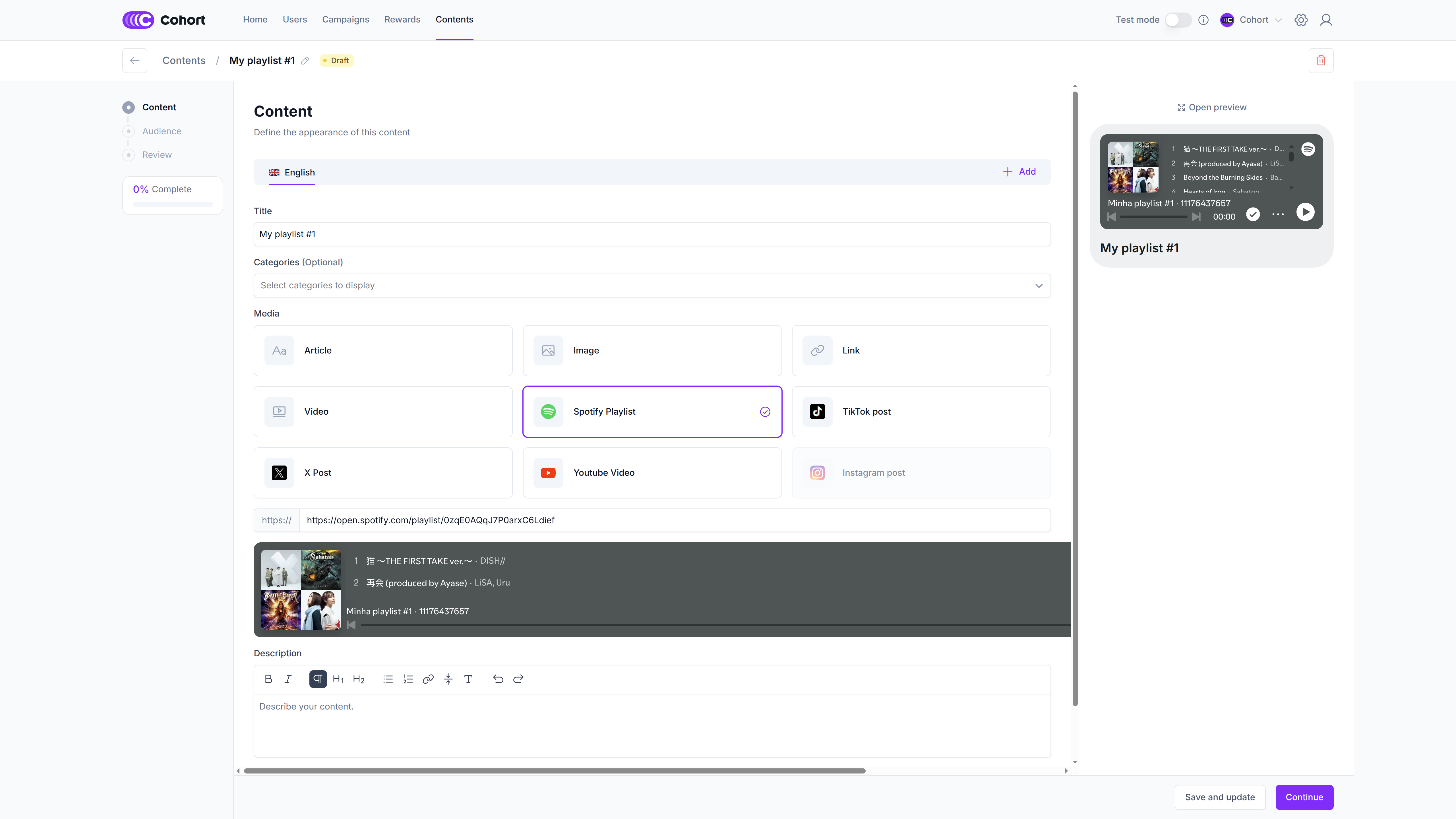Undo last edit in description toolbar
Screen dimensions: 1456x819
click(x=498, y=679)
